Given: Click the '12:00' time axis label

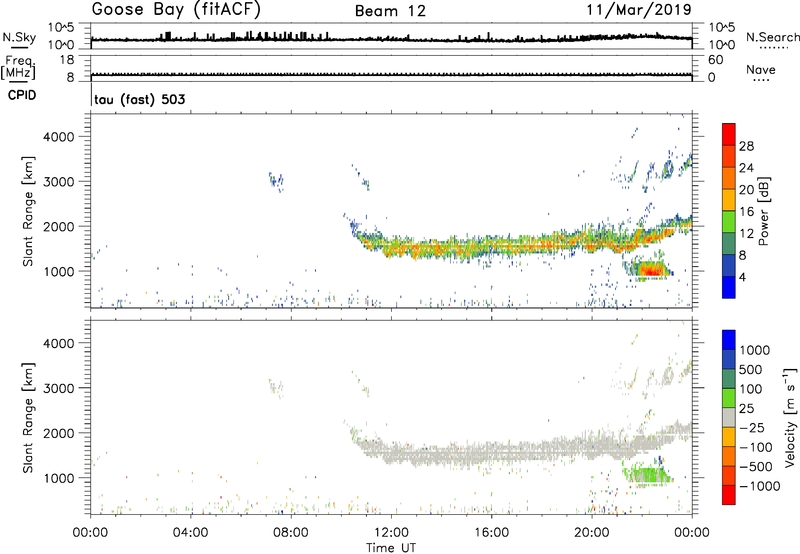Looking at the screenshot, I should [x=391, y=533].
